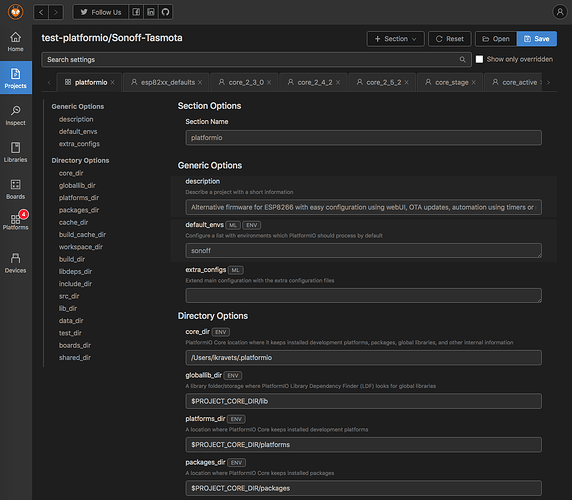Jump to description in the sidebar list

76,119
